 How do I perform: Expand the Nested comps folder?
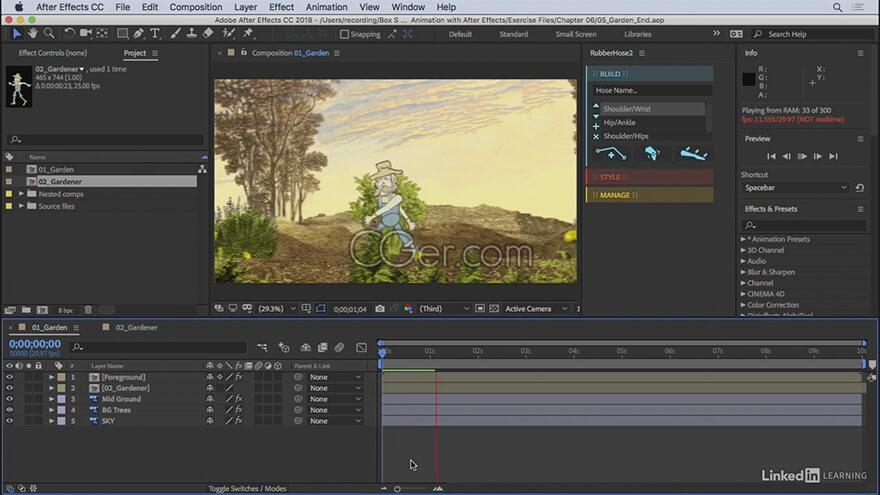click(21, 194)
